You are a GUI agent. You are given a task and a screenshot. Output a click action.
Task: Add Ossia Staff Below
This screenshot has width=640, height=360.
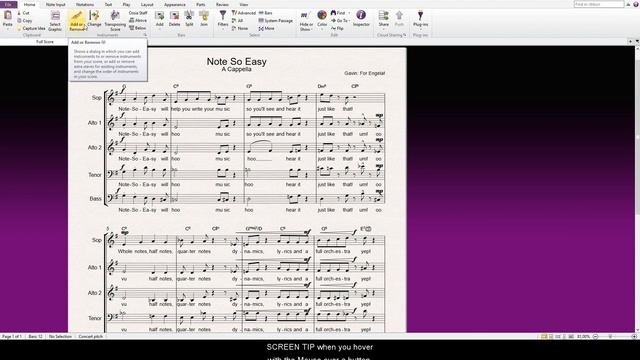(138, 28)
